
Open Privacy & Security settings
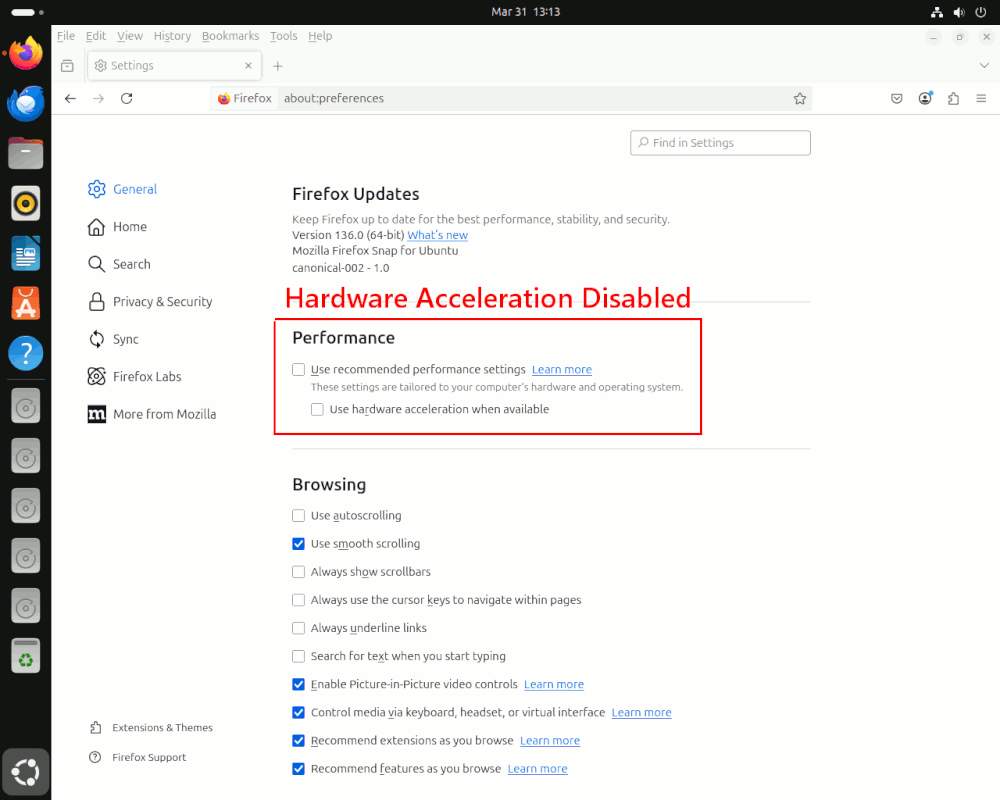click(x=150, y=302)
